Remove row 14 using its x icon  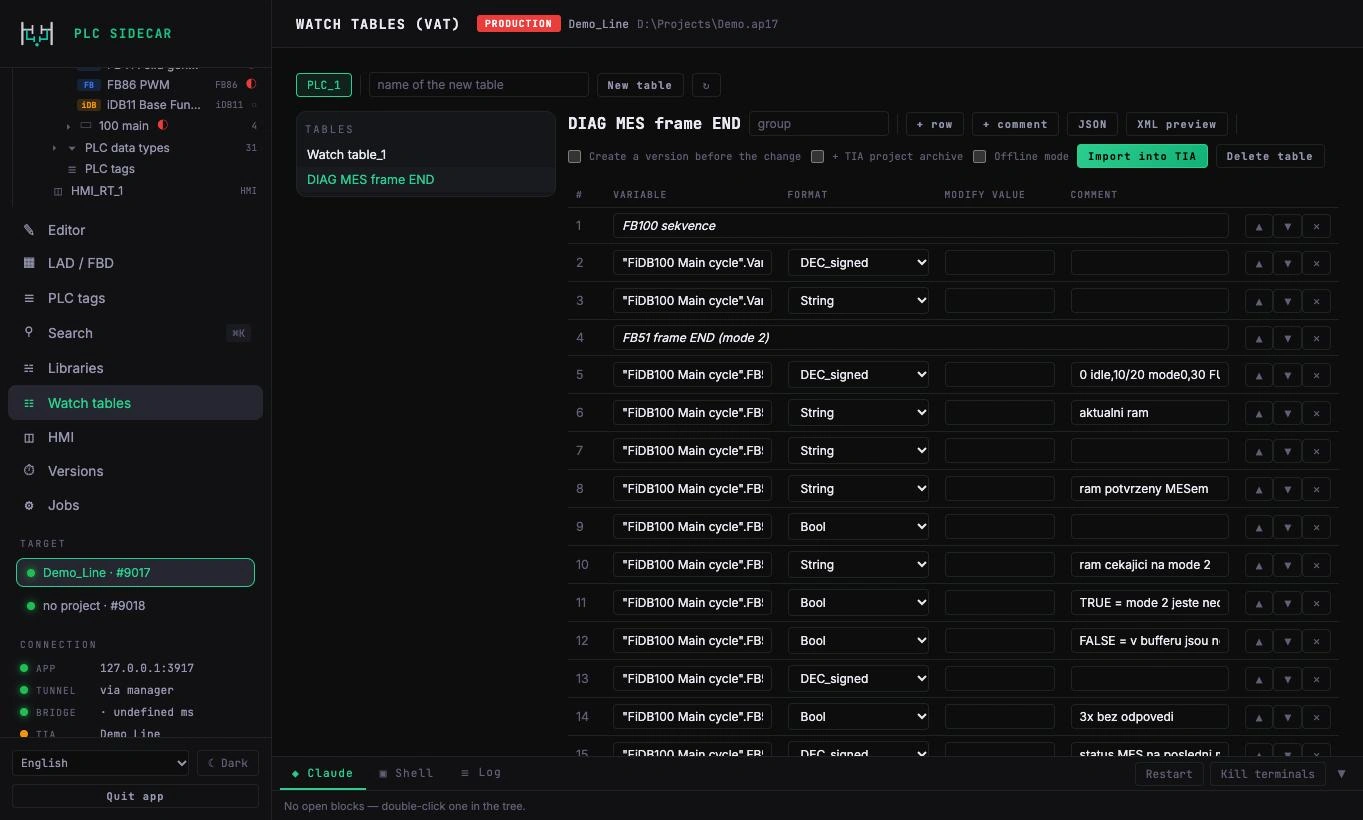coord(1317,717)
